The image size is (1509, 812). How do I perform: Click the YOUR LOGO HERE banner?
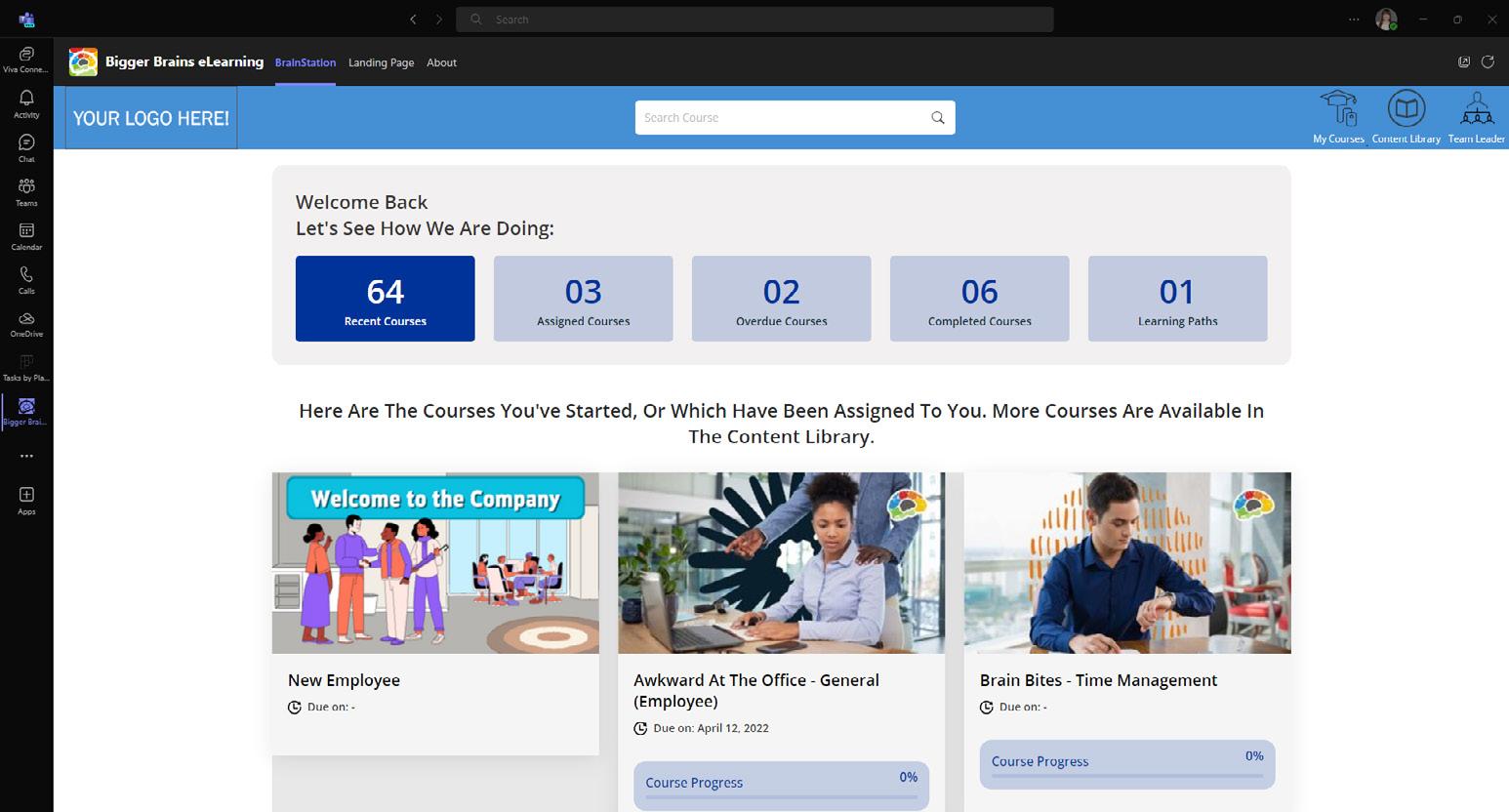click(x=151, y=118)
